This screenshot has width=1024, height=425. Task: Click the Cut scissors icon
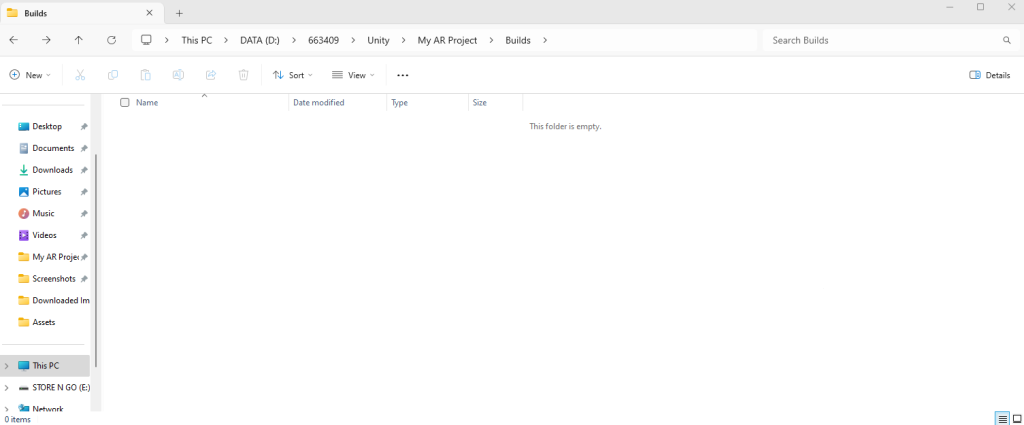[x=80, y=75]
